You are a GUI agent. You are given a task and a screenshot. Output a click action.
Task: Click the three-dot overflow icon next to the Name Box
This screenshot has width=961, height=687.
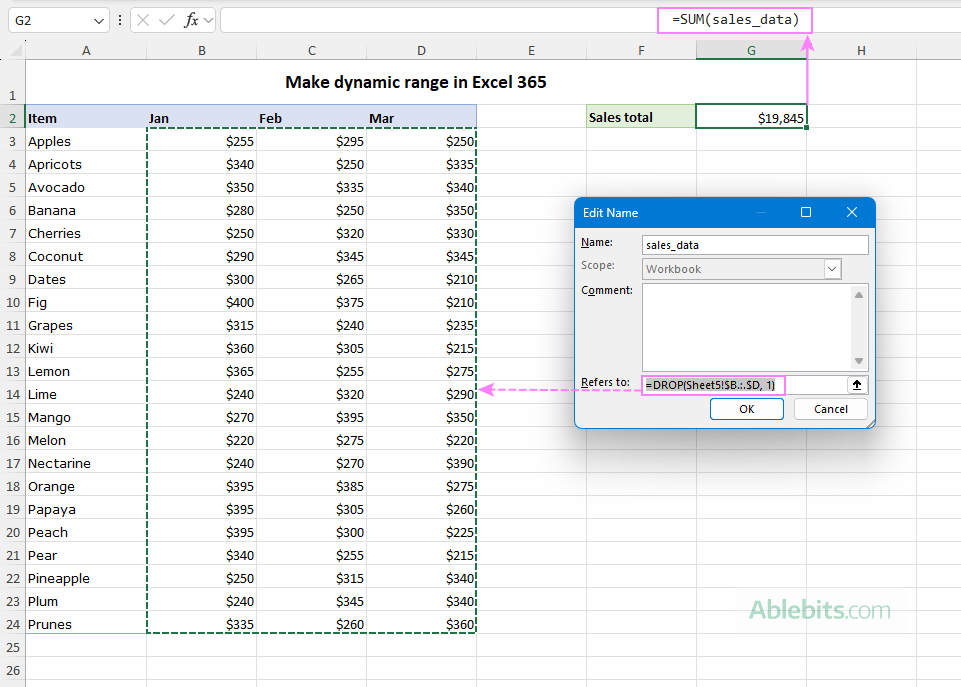click(119, 20)
